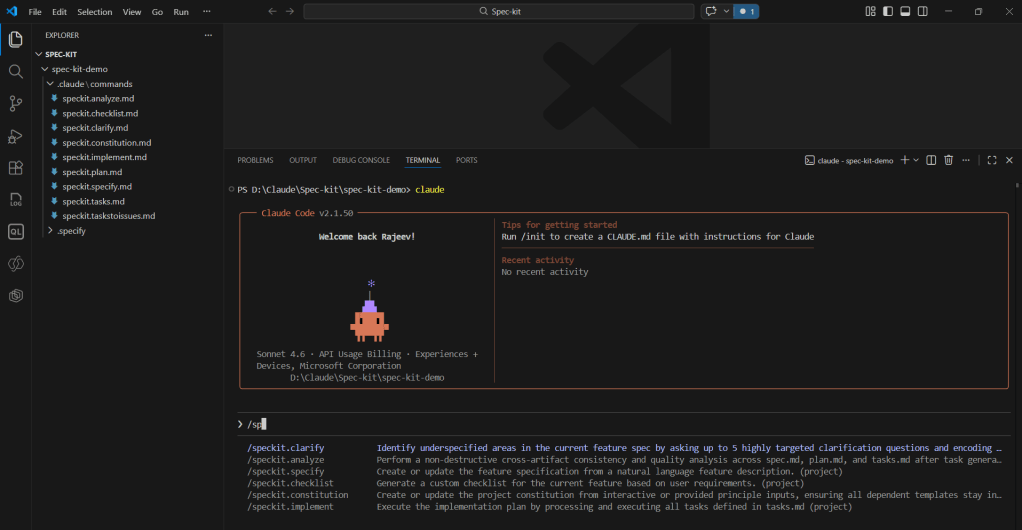Collapse the spec-kit-demo folder

point(79,69)
